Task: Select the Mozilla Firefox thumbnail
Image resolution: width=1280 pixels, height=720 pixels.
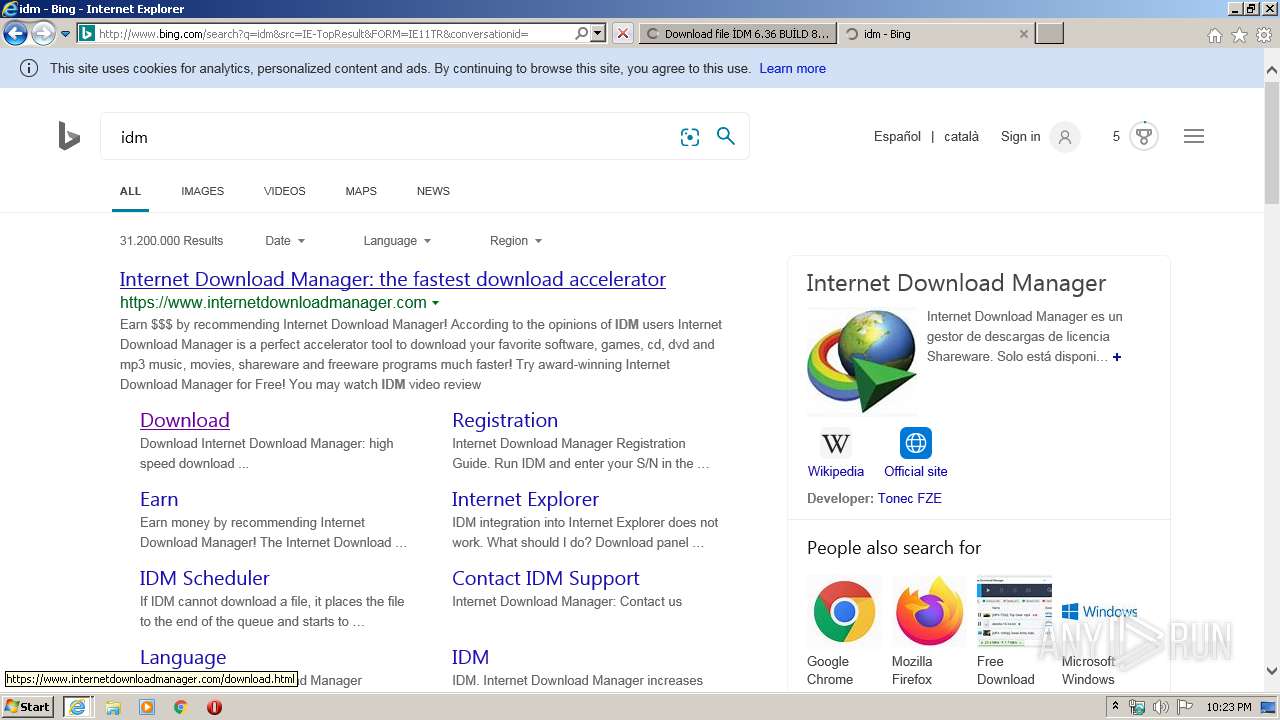Action: coord(929,611)
